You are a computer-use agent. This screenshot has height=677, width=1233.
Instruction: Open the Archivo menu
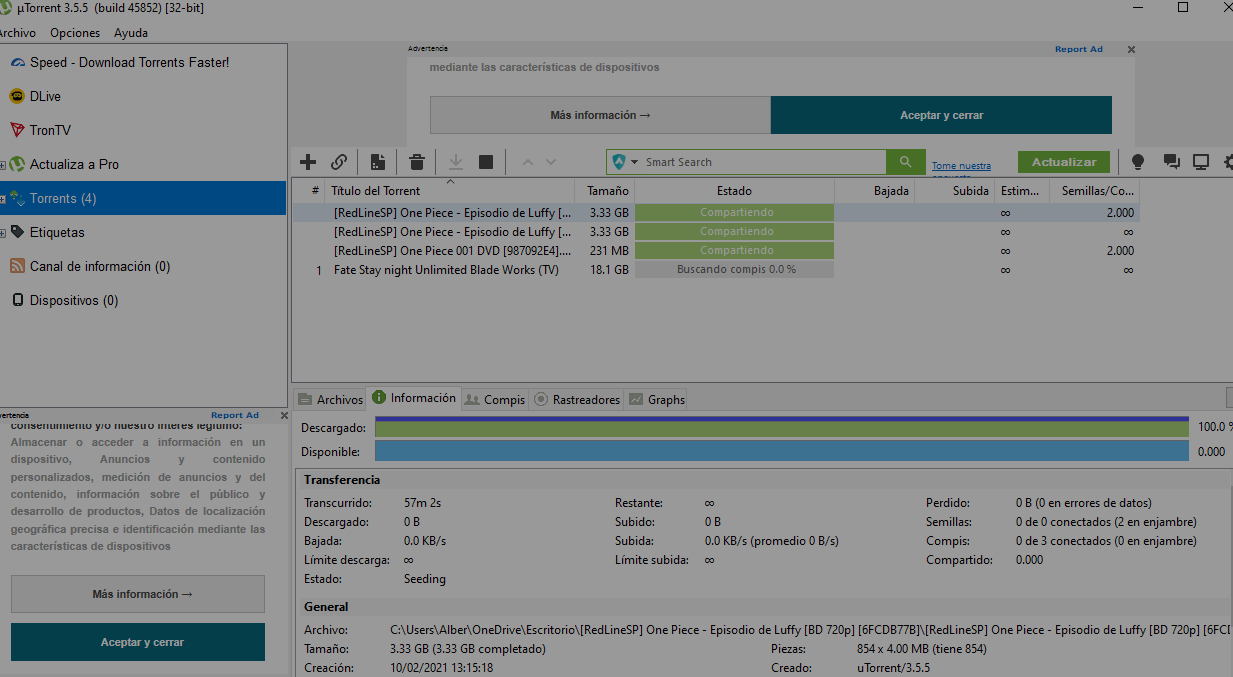[x=18, y=33]
